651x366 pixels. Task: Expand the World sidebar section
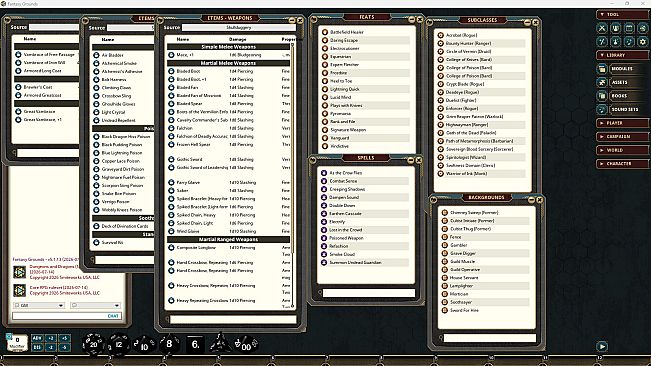click(x=622, y=150)
